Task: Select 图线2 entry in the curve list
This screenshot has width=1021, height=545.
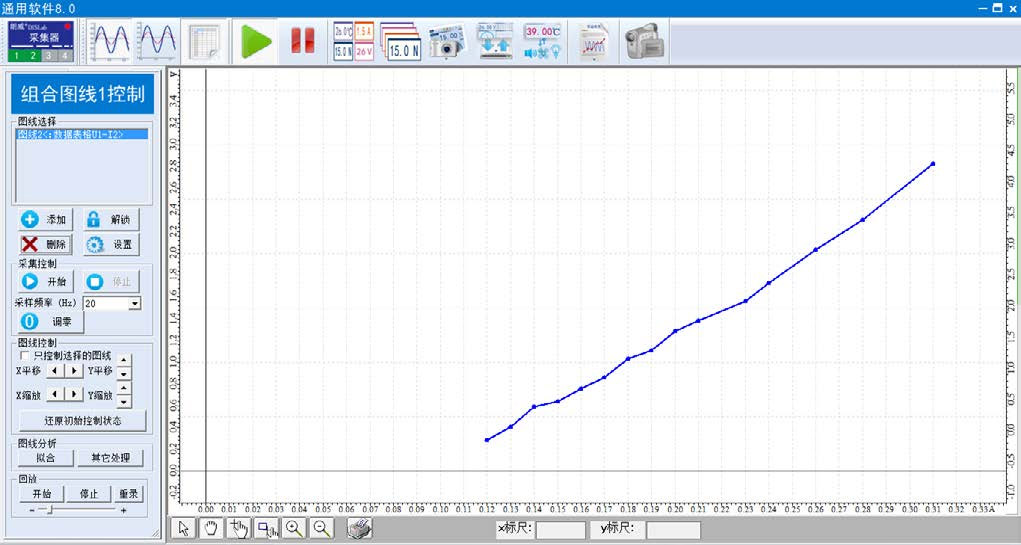Action: (82, 133)
